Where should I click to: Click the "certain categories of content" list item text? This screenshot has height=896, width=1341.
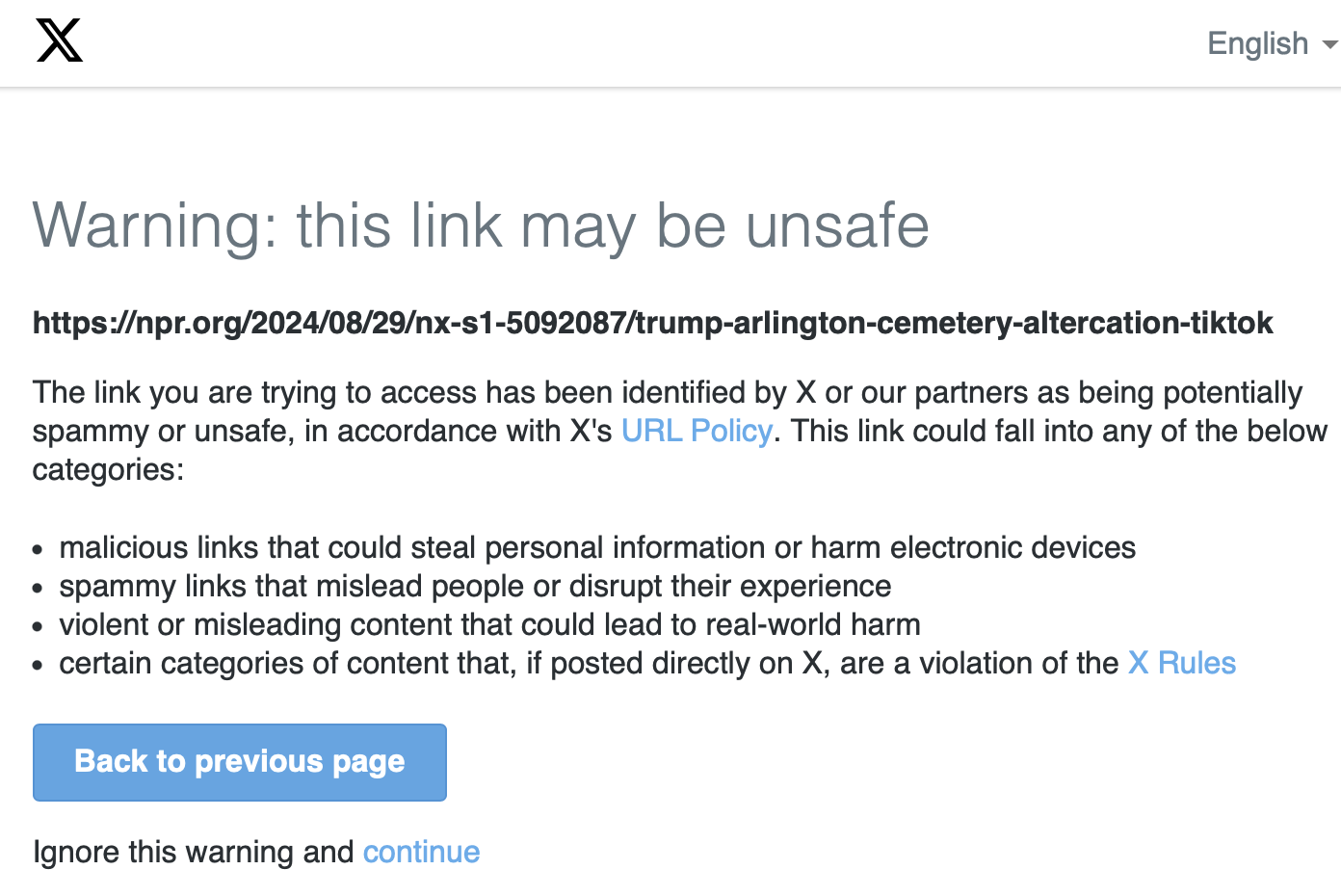click(588, 663)
